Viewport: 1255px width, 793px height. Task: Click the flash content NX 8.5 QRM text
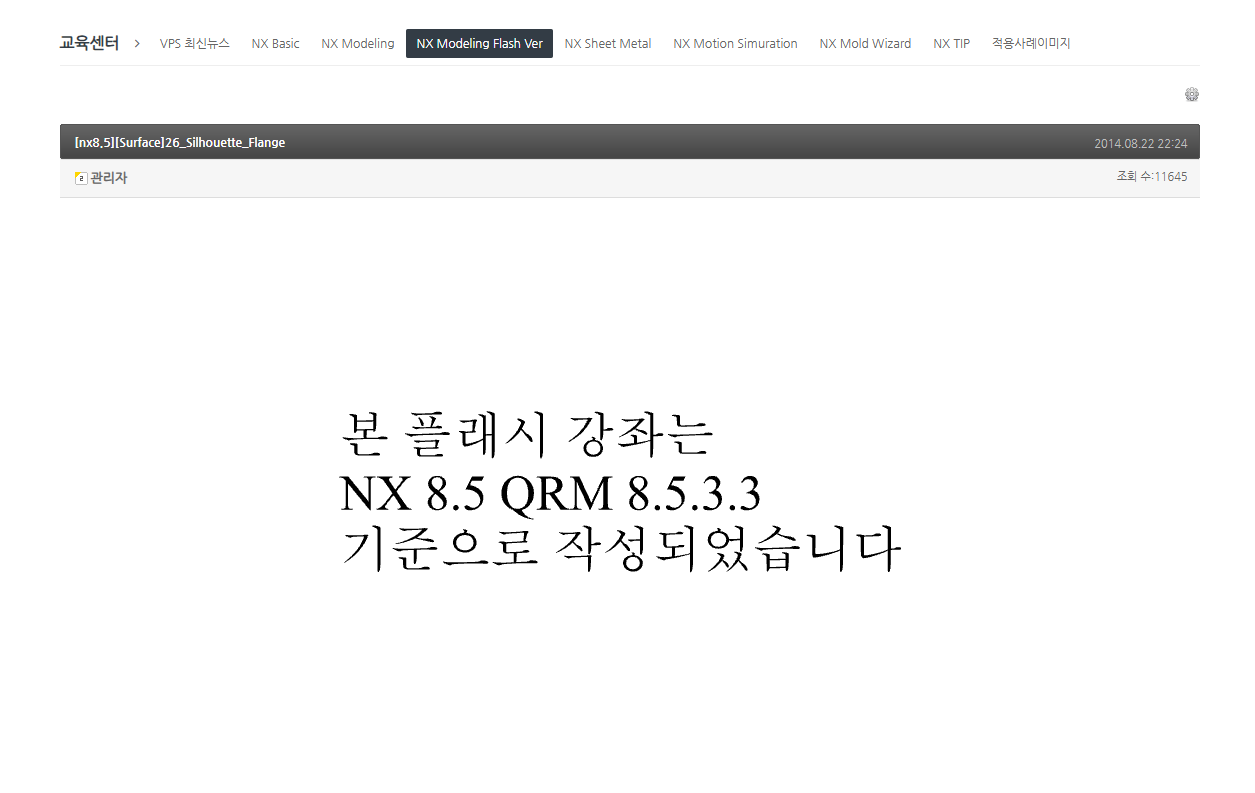(551, 493)
